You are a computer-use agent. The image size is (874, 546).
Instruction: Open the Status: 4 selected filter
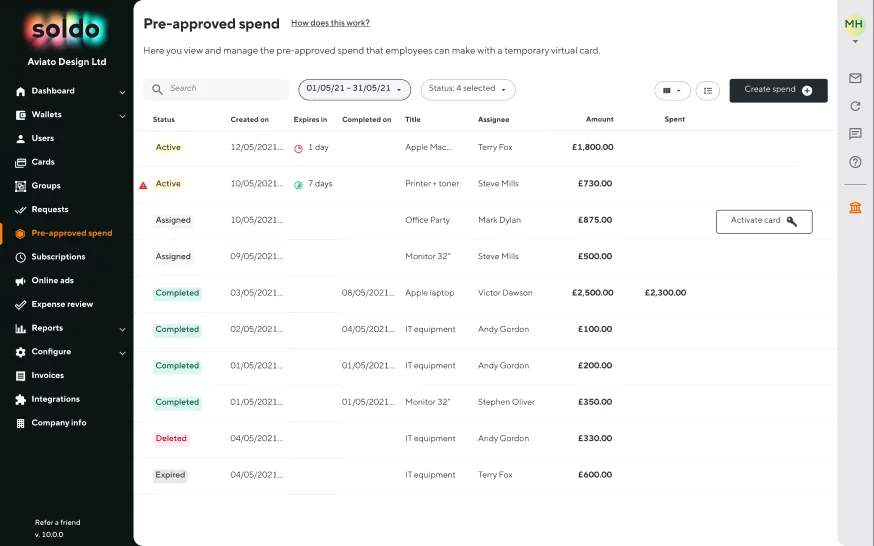pyautogui.click(x=467, y=89)
